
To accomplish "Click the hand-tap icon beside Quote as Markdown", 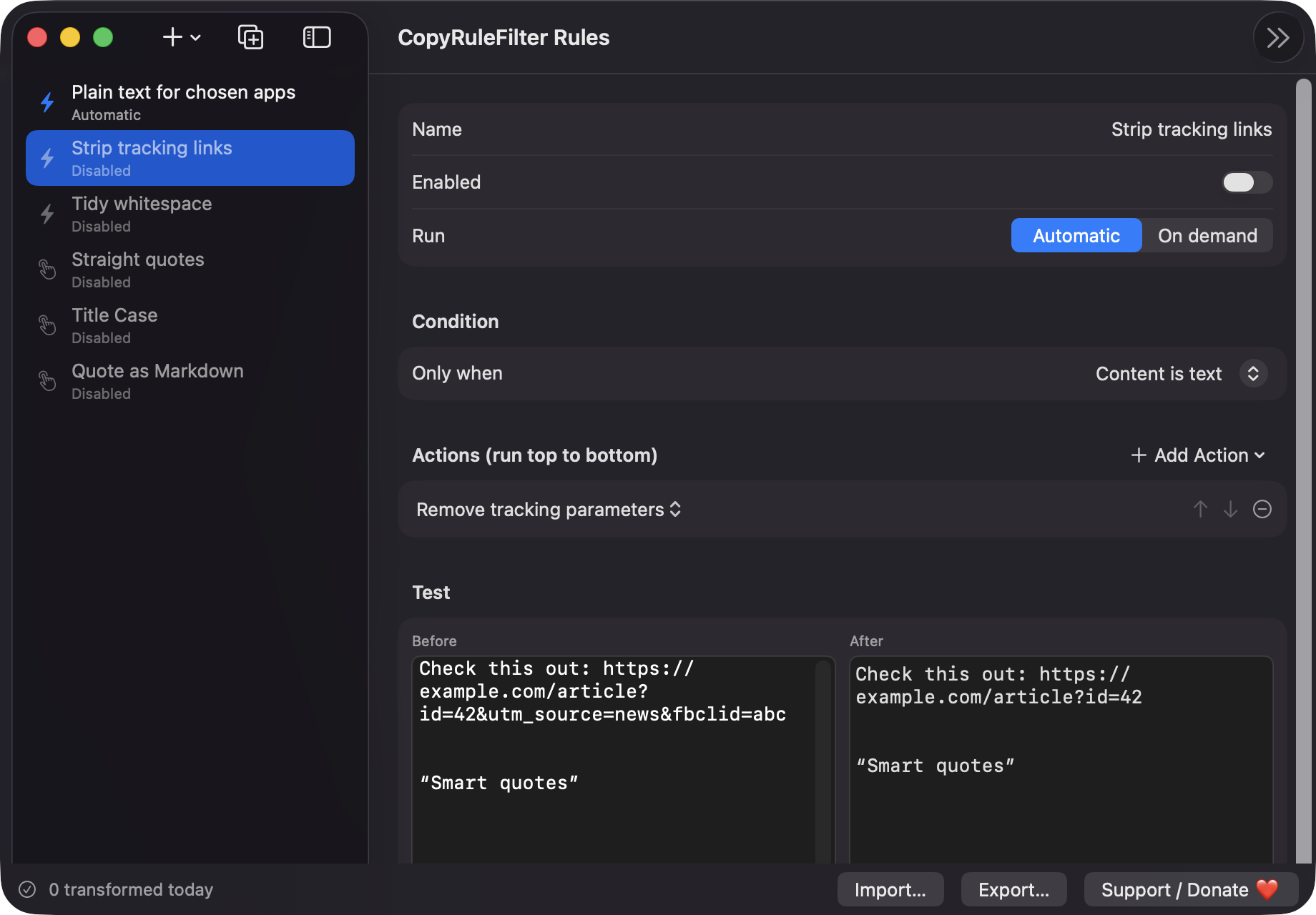I will 47,381.
